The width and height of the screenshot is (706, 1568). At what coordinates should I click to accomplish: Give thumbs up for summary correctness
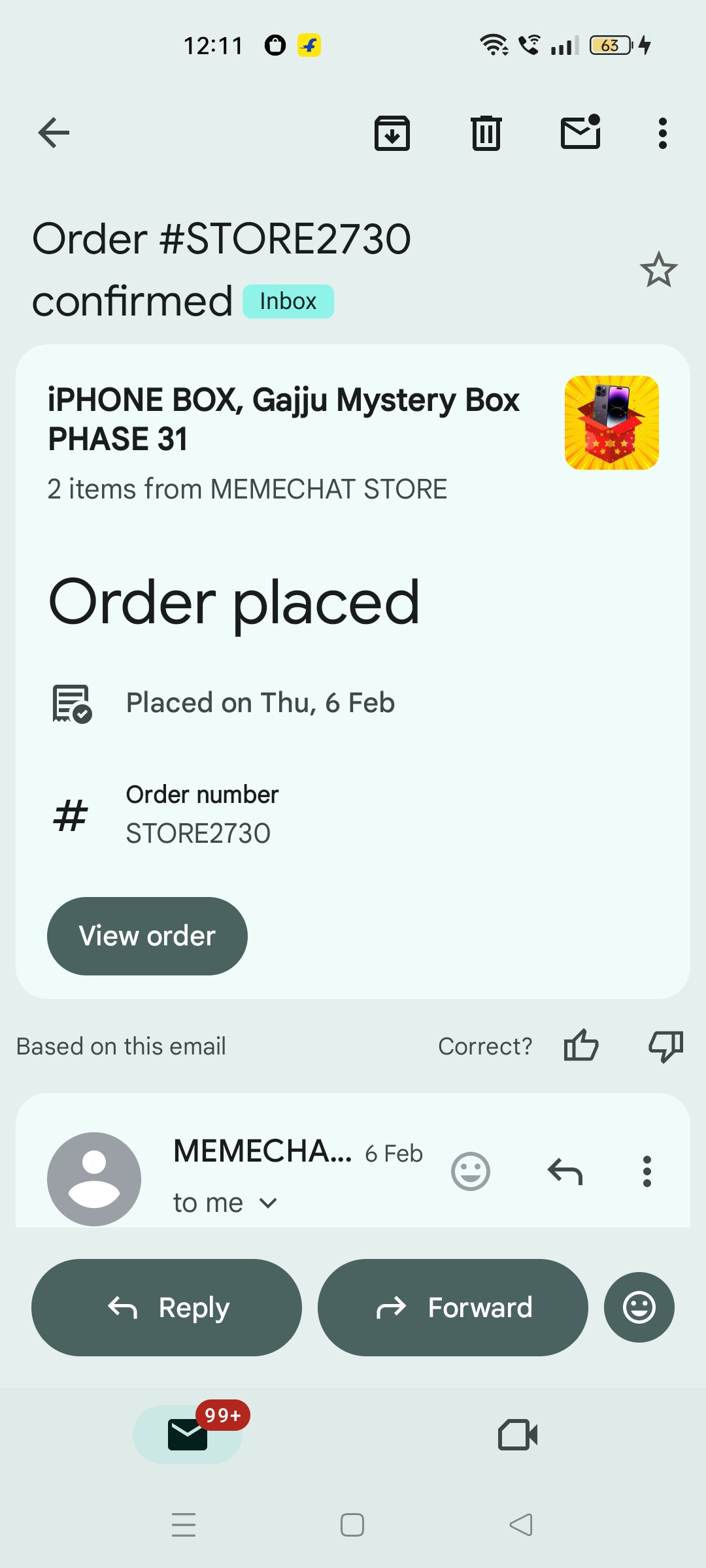(x=581, y=1045)
